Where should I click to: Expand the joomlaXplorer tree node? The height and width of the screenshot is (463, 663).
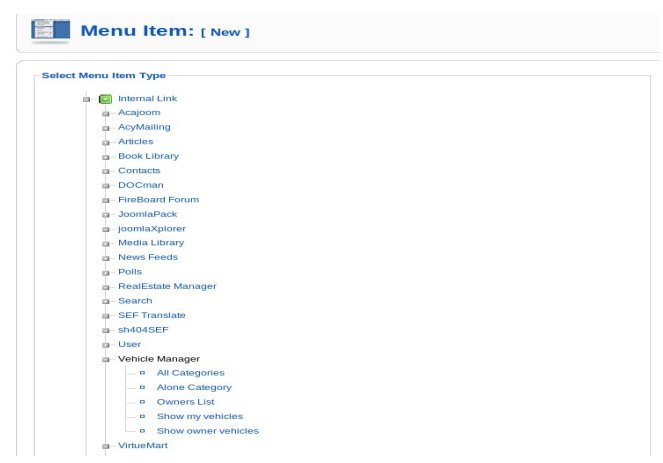pyautogui.click(x=106, y=230)
